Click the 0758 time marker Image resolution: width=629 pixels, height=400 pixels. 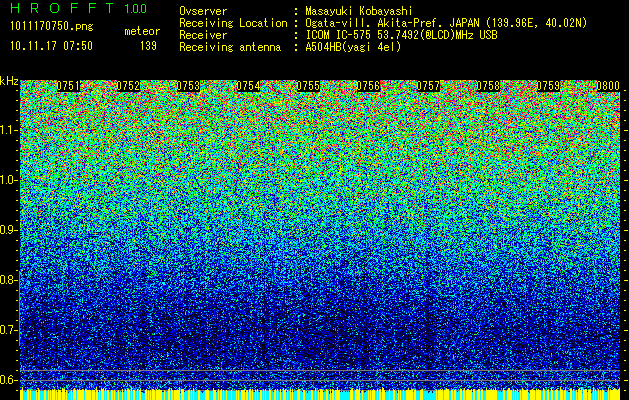[488, 86]
